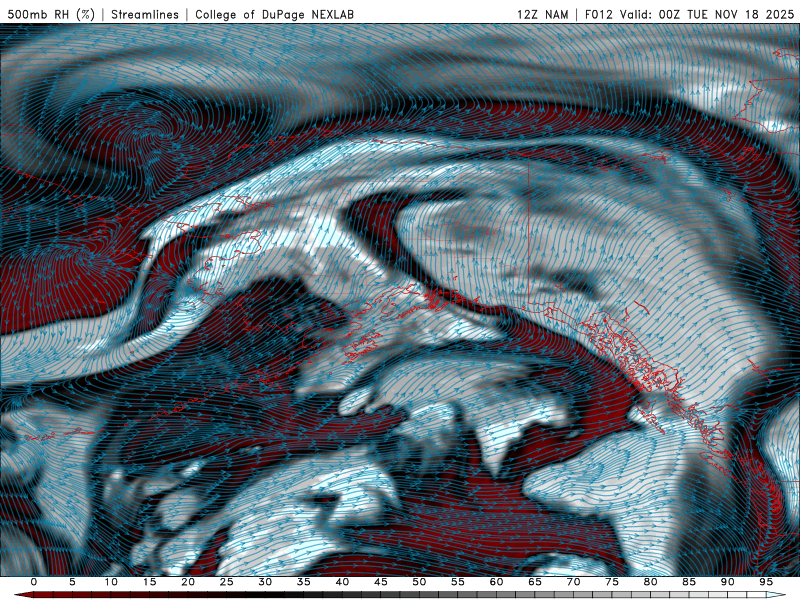This screenshot has height=600, width=800.
Task: Select the 25 value on the color scale
Action: tap(227, 582)
